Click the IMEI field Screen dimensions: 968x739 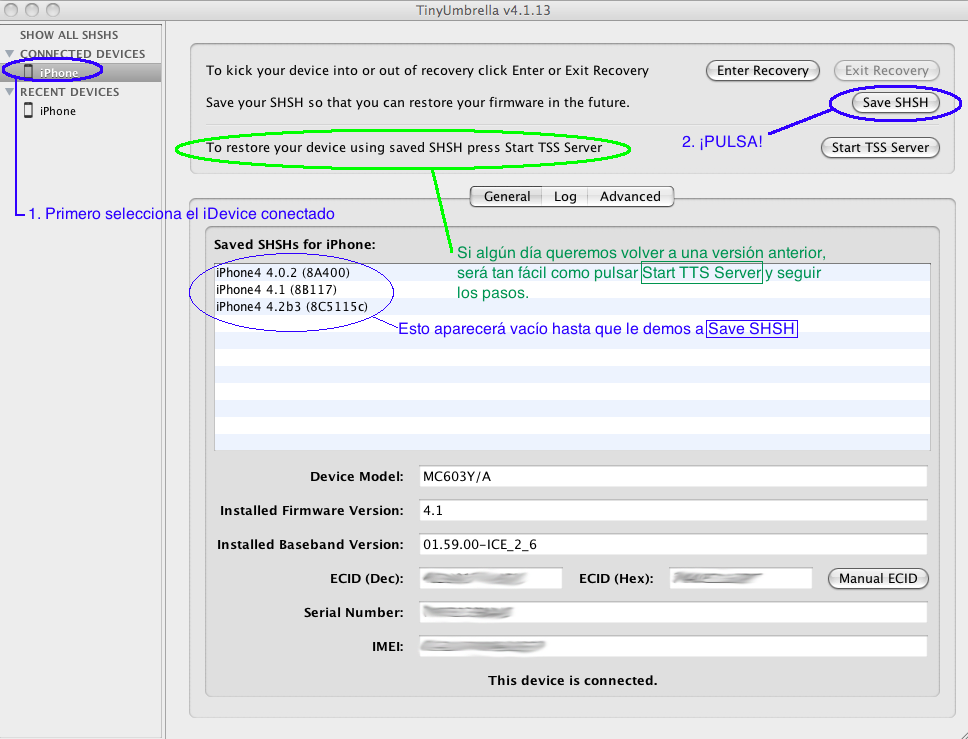click(x=673, y=646)
